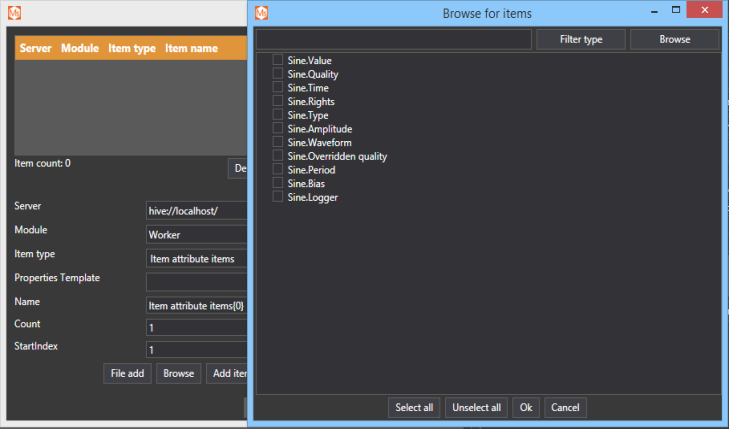Click the Select all button
729x429 pixels.
tap(414, 408)
